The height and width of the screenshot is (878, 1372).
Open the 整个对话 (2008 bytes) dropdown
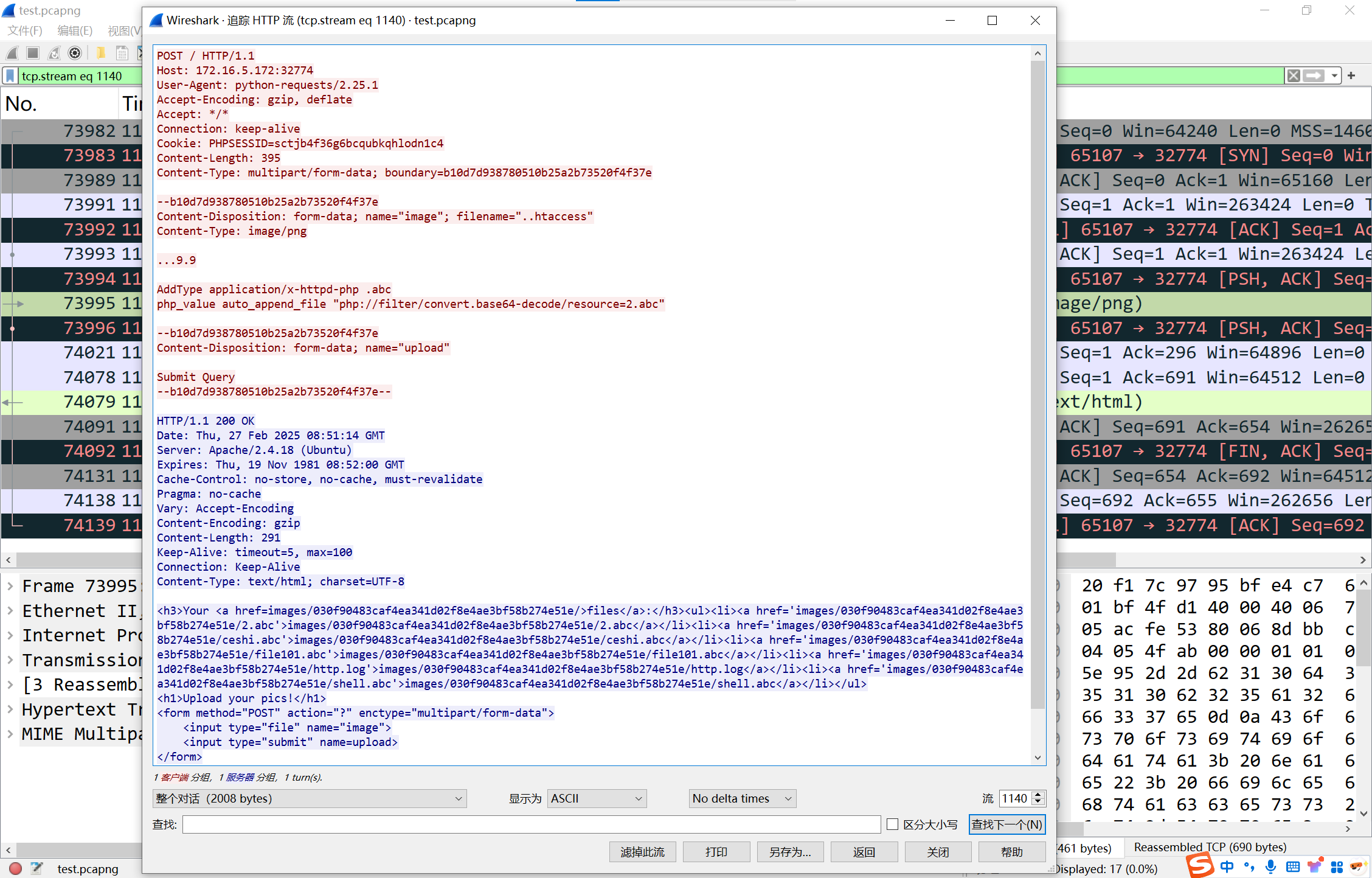[309, 798]
